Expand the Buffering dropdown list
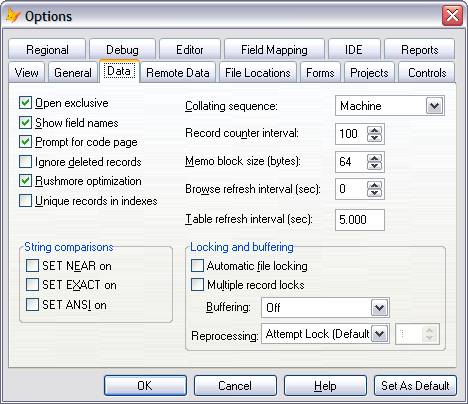 pyautogui.click(x=380, y=307)
